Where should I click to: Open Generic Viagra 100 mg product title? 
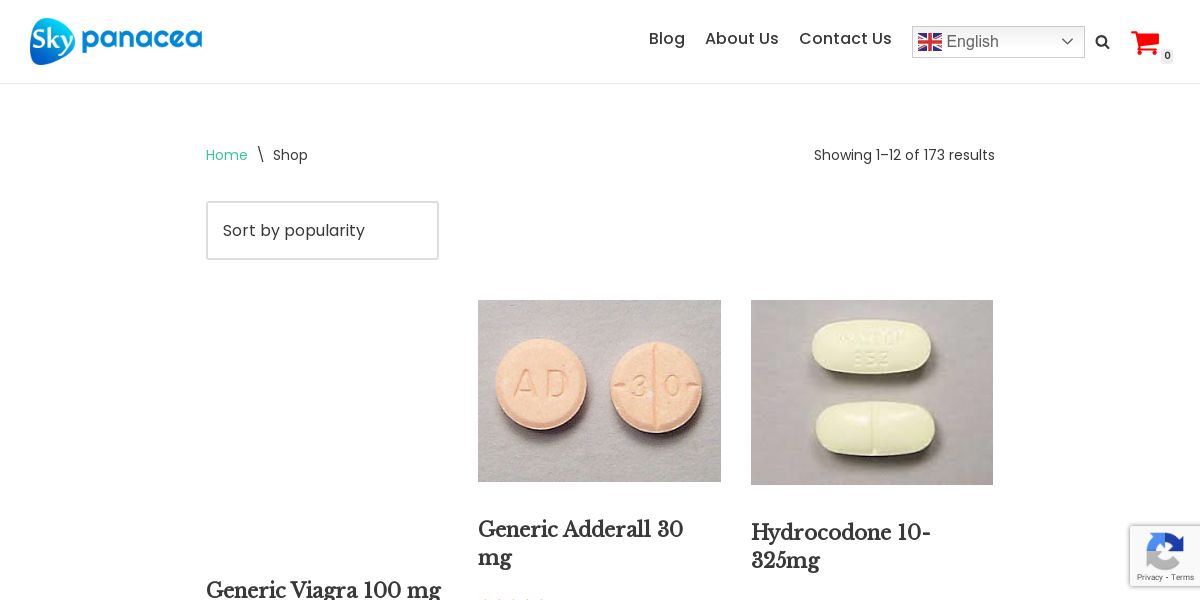coord(323,590)
